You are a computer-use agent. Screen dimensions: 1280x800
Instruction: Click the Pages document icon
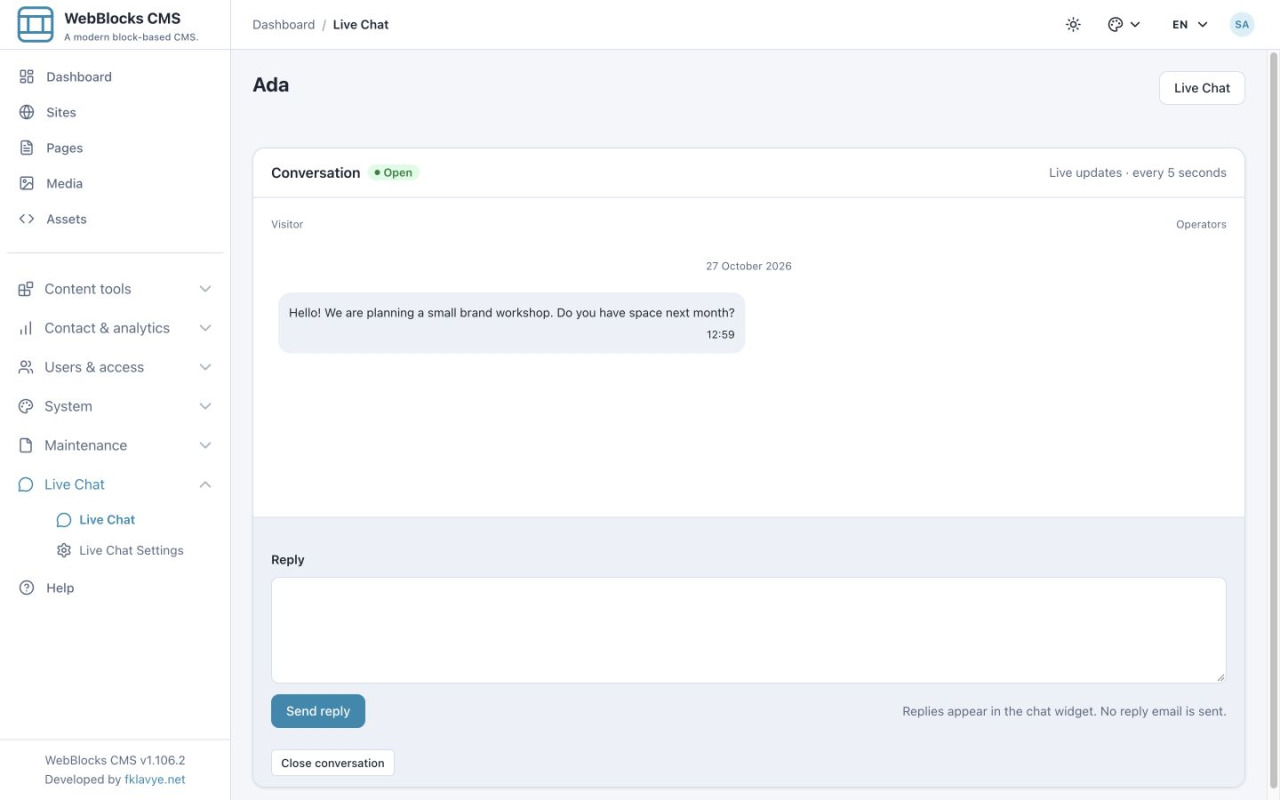[x=27, y=148]
